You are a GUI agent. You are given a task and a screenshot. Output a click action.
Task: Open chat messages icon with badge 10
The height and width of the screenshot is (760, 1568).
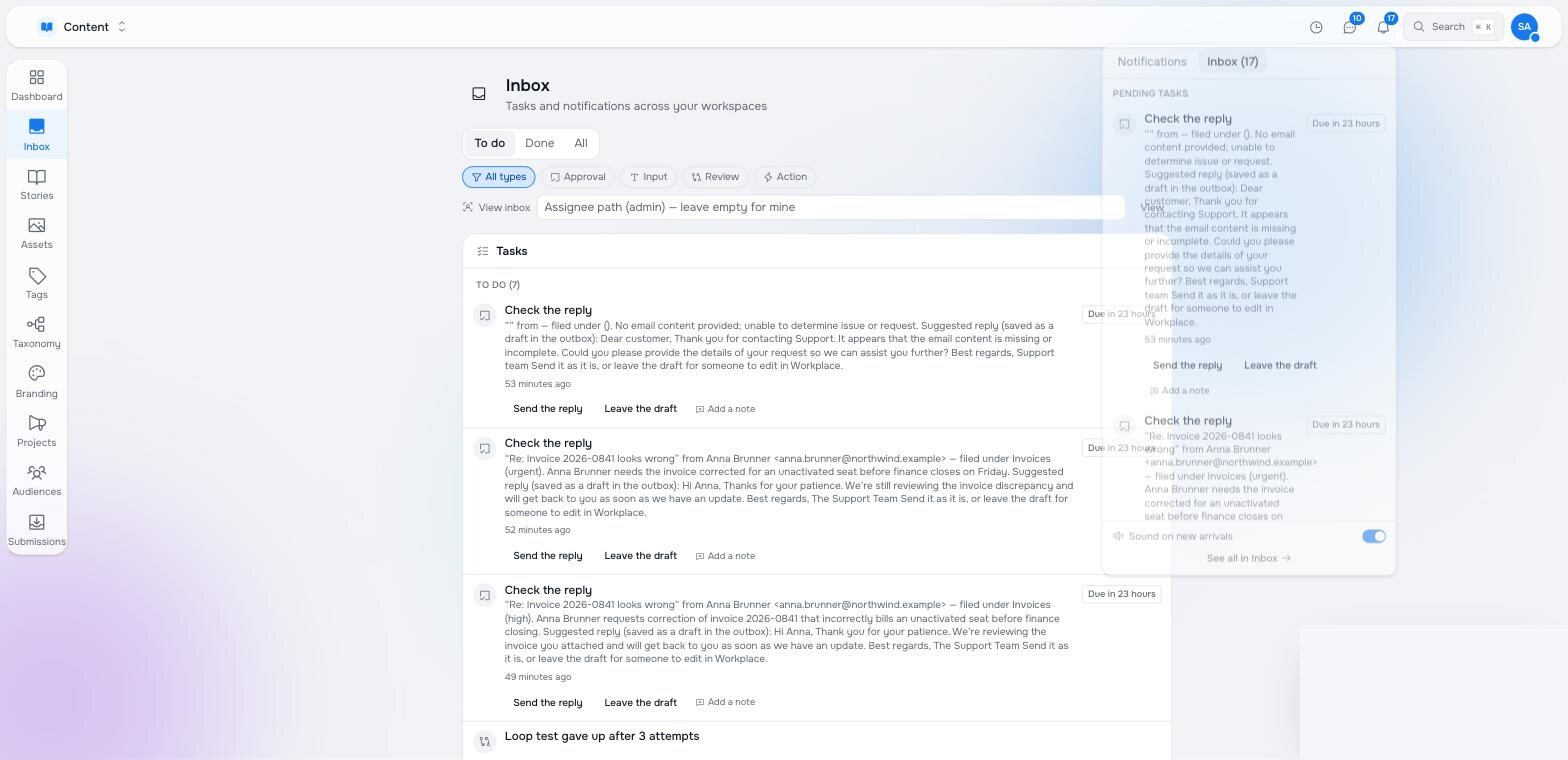tap(1350, 27)
